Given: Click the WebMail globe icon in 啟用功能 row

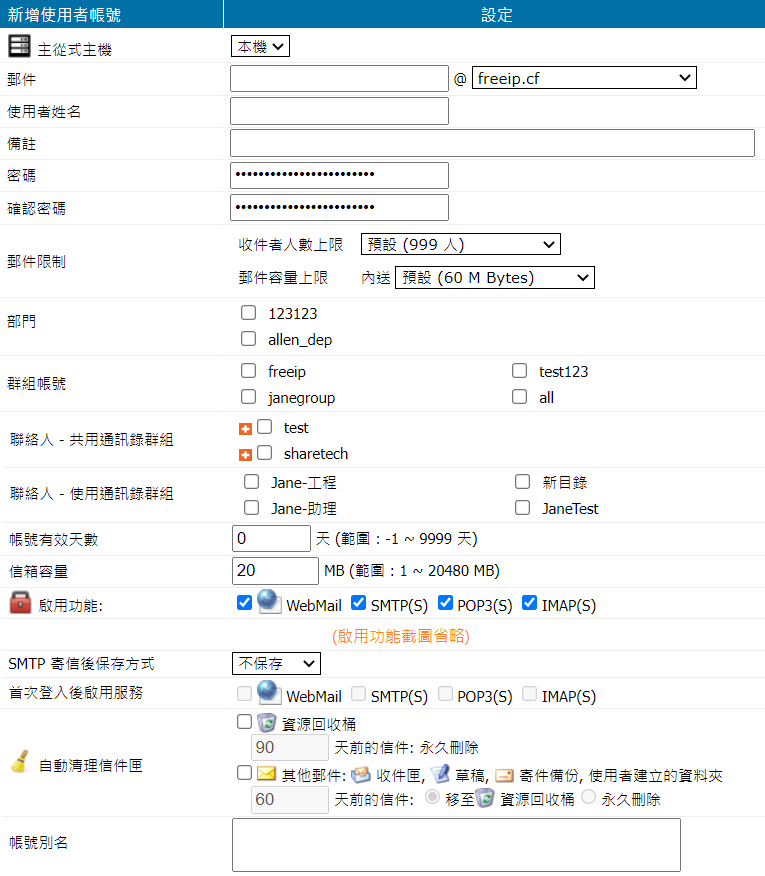Looking at the screenshot, I should pos(268,602).
